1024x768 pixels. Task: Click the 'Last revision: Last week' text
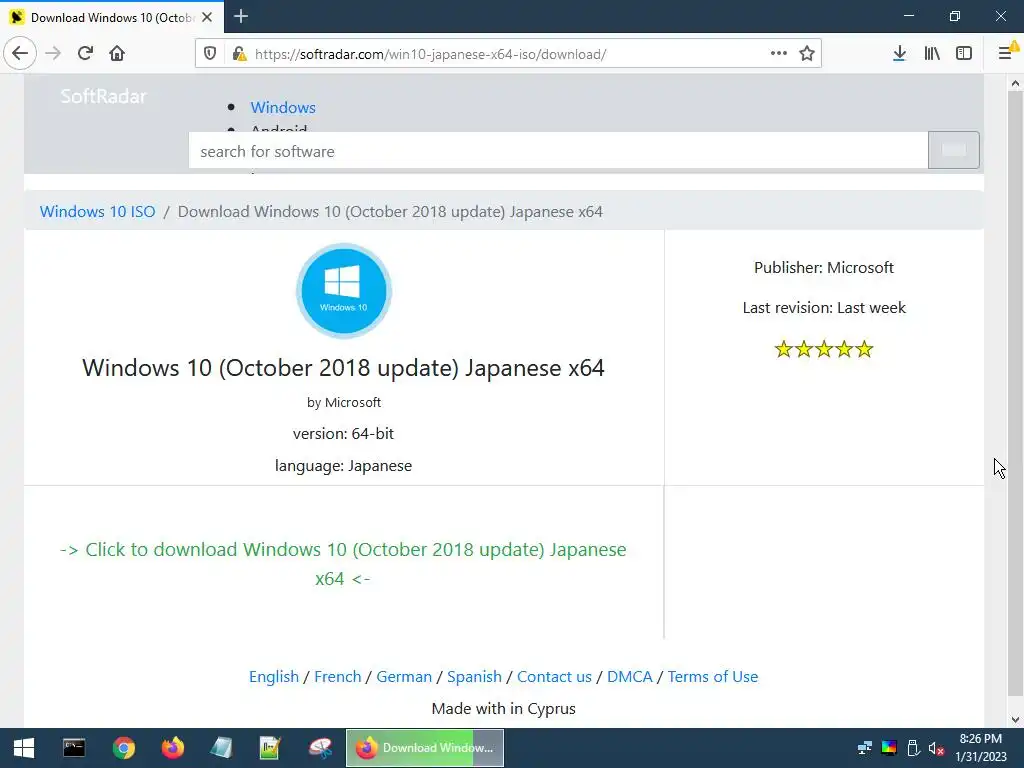824,308
